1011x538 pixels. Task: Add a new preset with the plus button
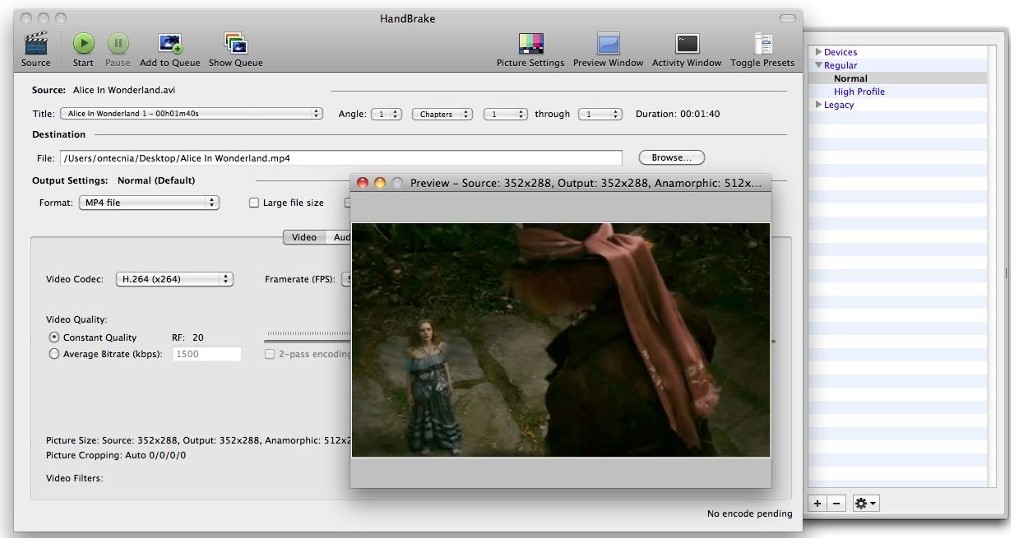pos(817,503)
